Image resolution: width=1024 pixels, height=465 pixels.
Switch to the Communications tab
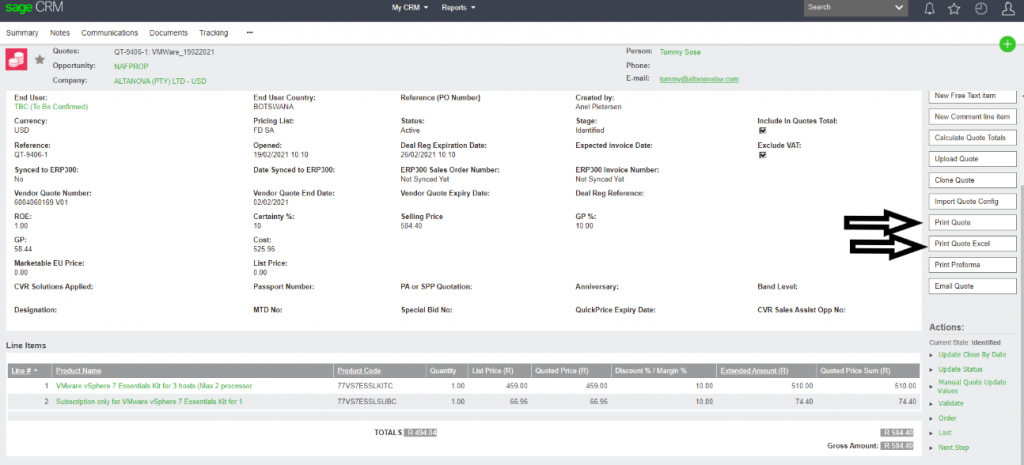pos(110,33)
